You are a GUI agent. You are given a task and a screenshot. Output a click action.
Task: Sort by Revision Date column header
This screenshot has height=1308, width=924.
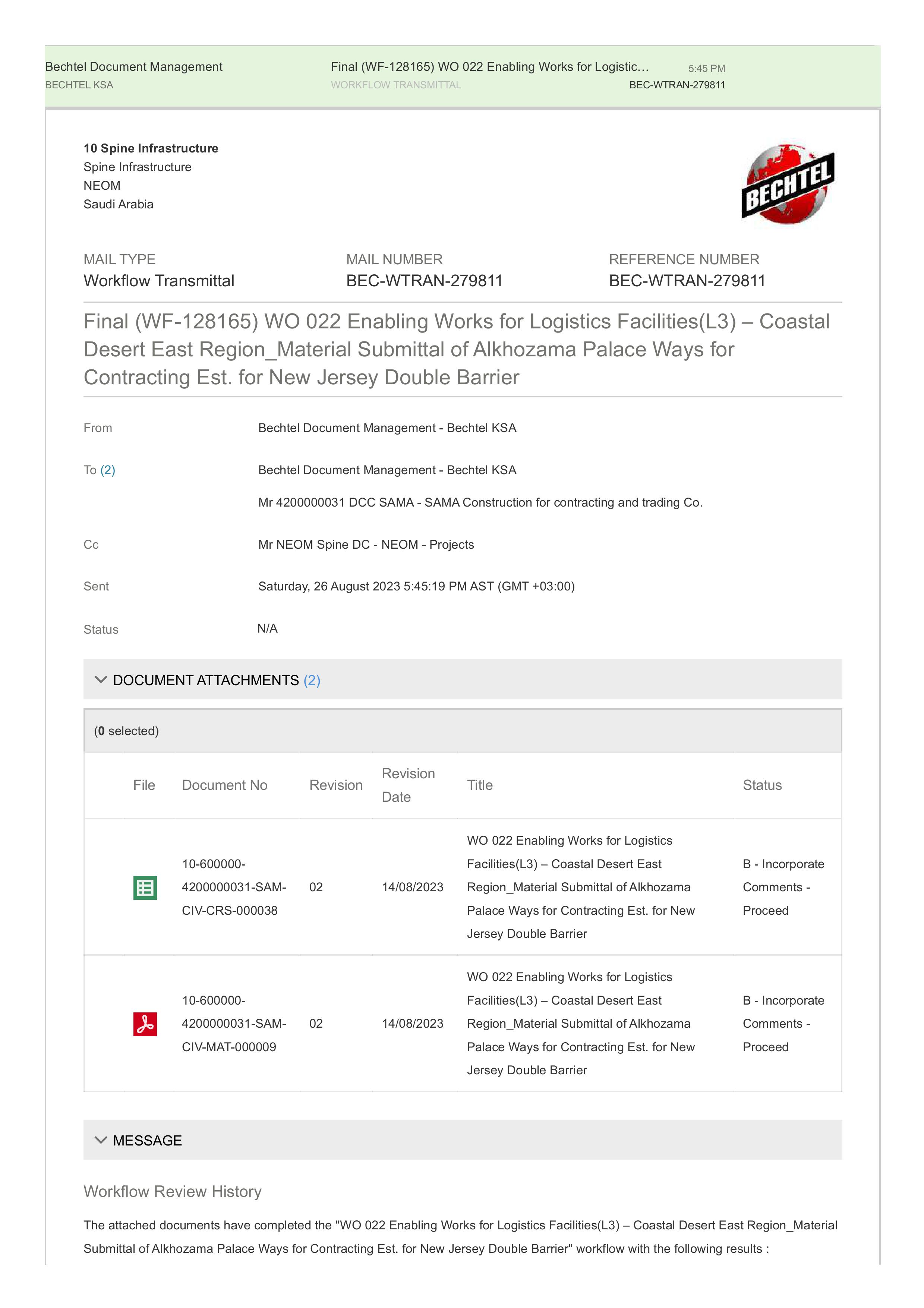(x=408, y=785)
